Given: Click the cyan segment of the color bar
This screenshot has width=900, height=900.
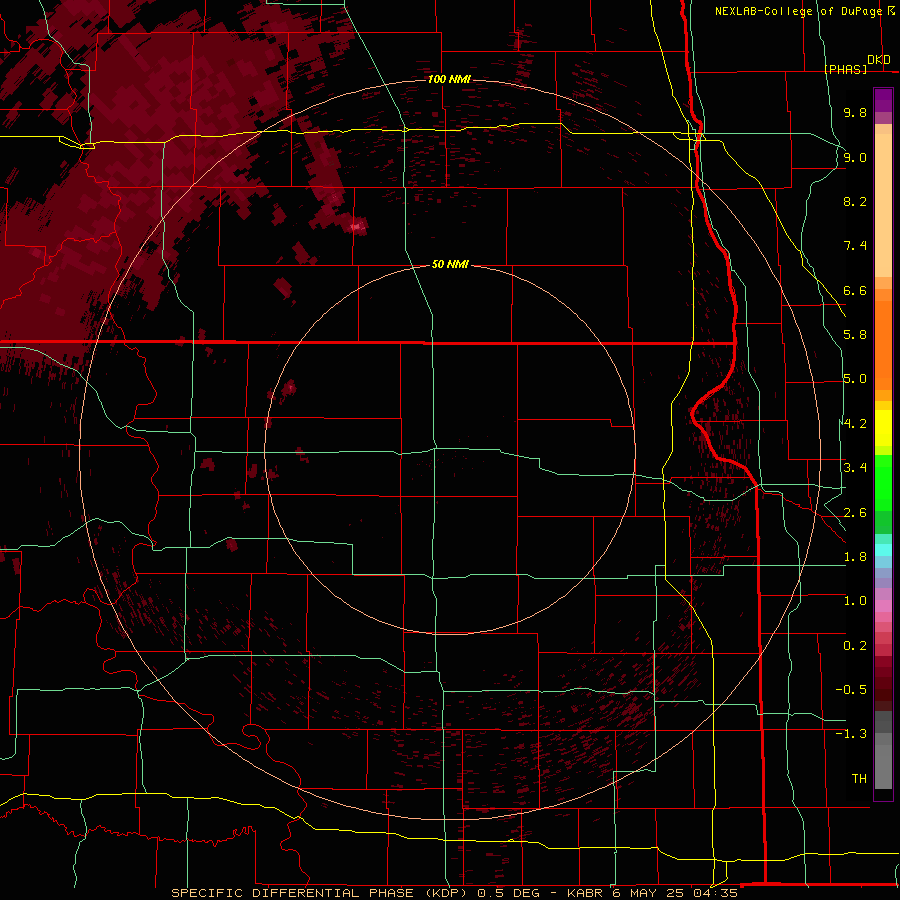Looking at the screenshot, I should click(x=883, y=550).
